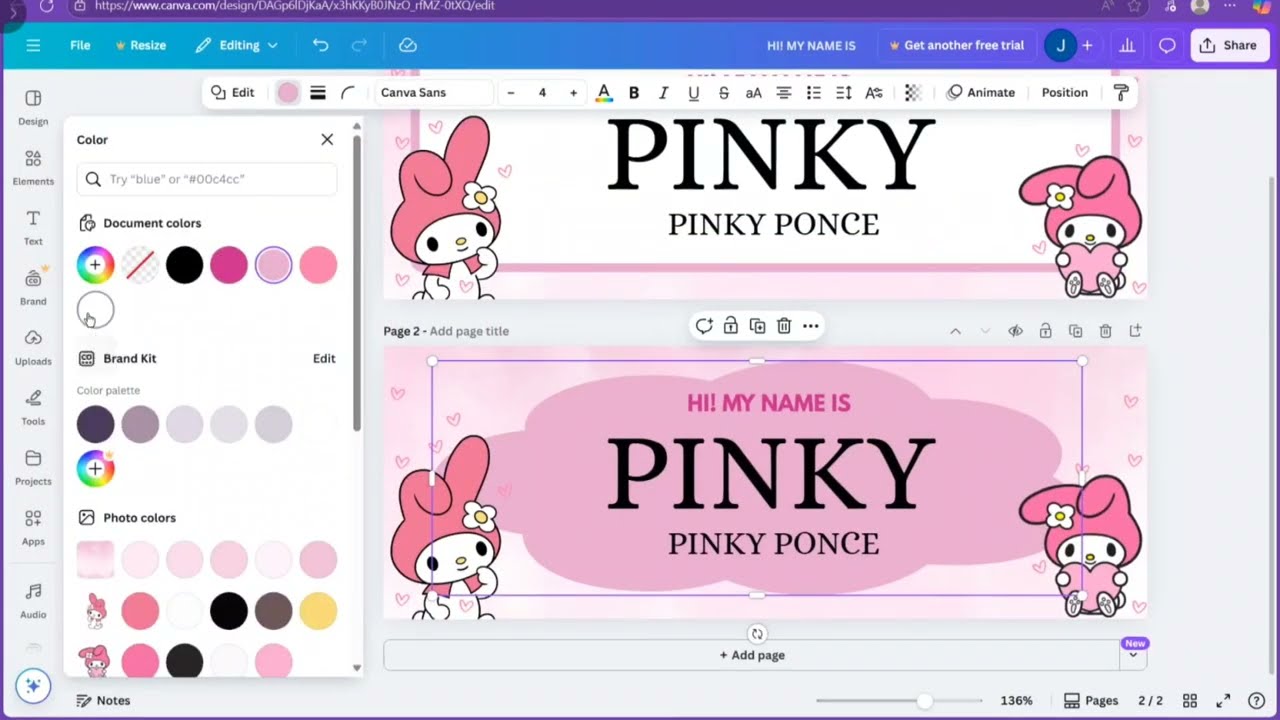Launch the Canva AI sparkle assistant

(x=33, y=685)
